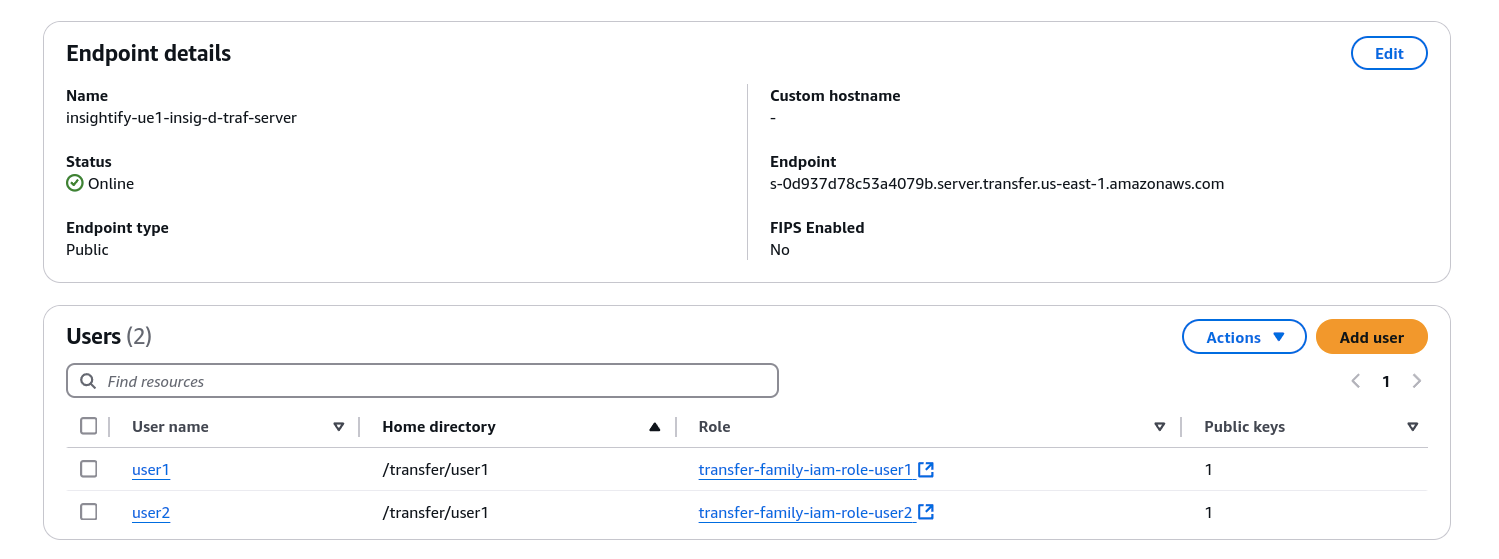Click the external link icon beside transfer-family-iam-role-user2

(926, 512)
